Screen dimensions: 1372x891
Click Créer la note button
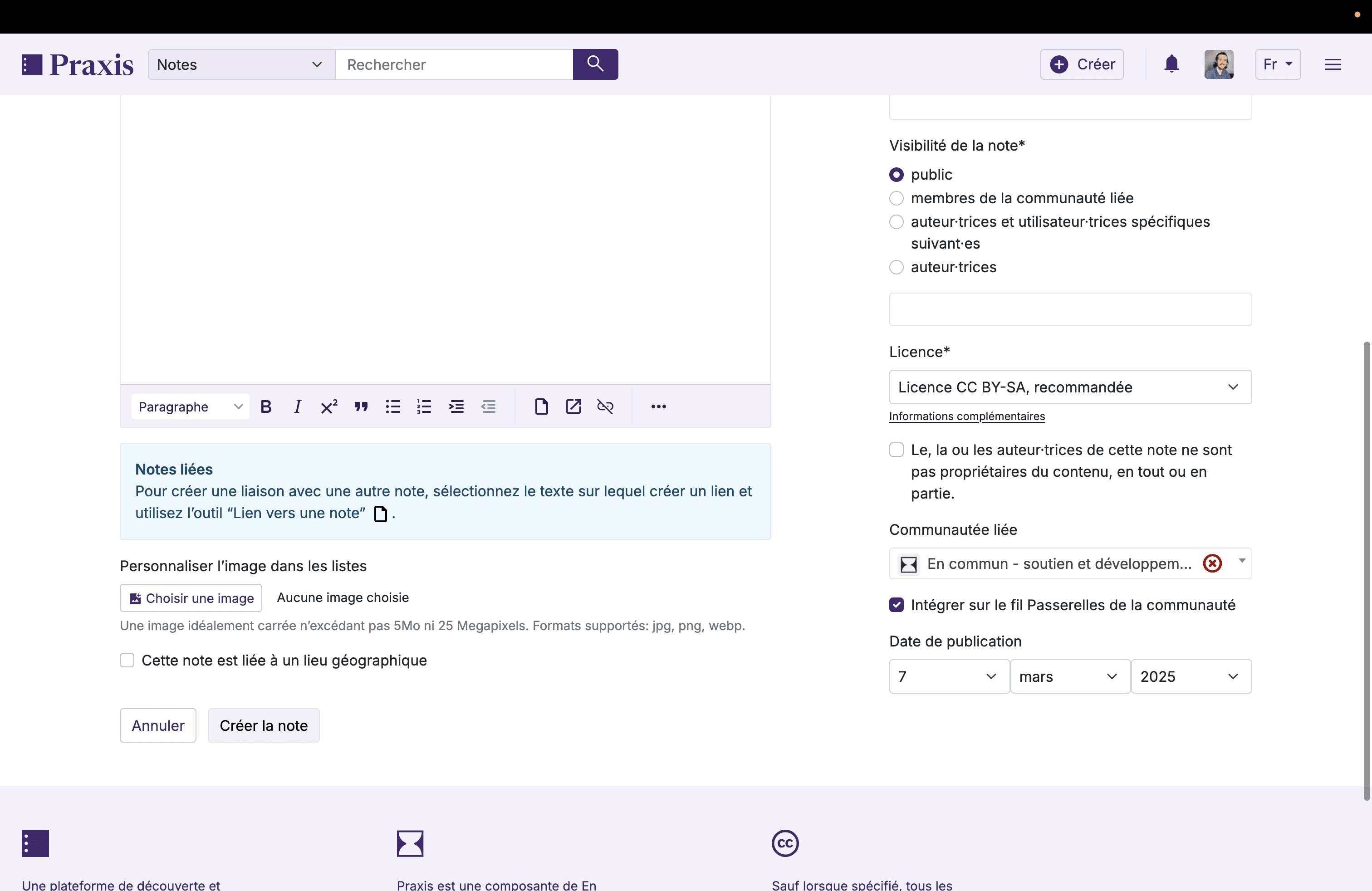264,725
